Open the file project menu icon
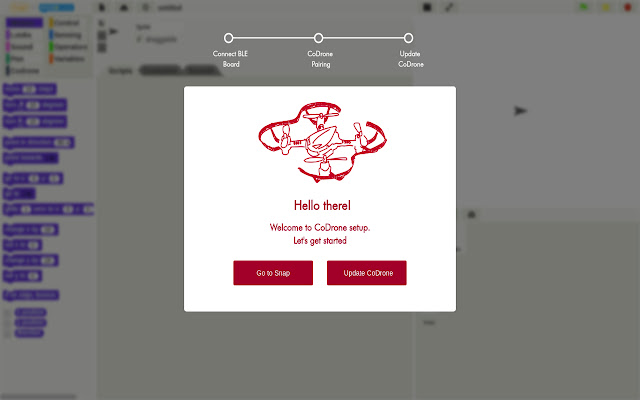The height and width of the screenshot is (400, 640). [x=102, y=7]
